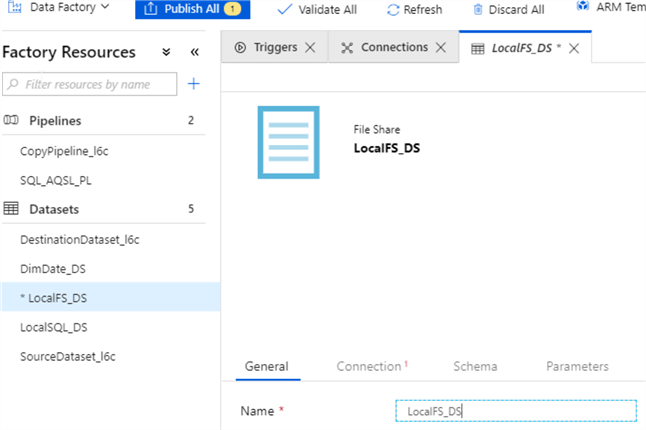
Task: Open the Connection properties tab
Action: pyautogui.click(x=371, y=366)
